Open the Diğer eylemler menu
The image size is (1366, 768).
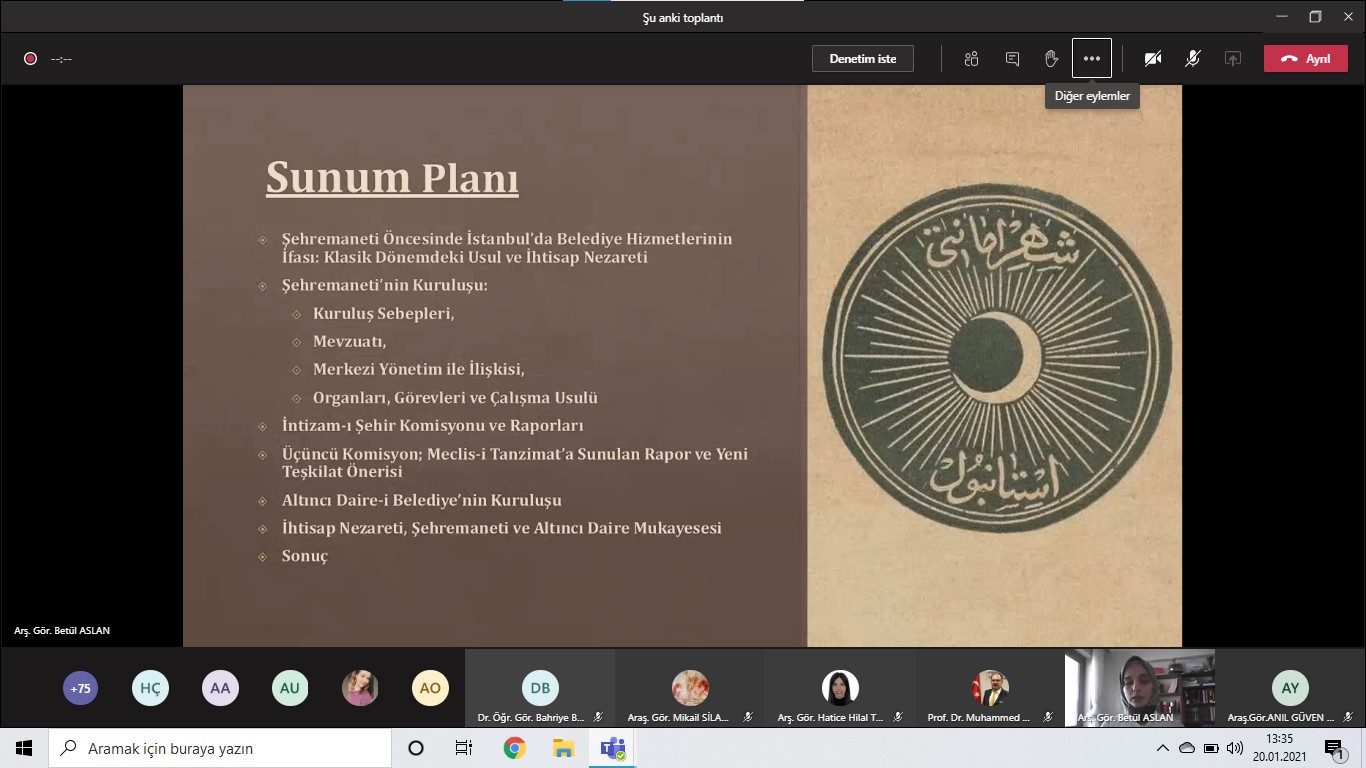point(1091,59)
